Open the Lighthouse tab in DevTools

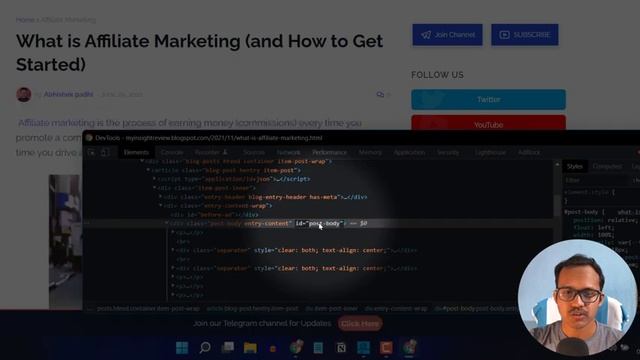click(x=490, y=153)
